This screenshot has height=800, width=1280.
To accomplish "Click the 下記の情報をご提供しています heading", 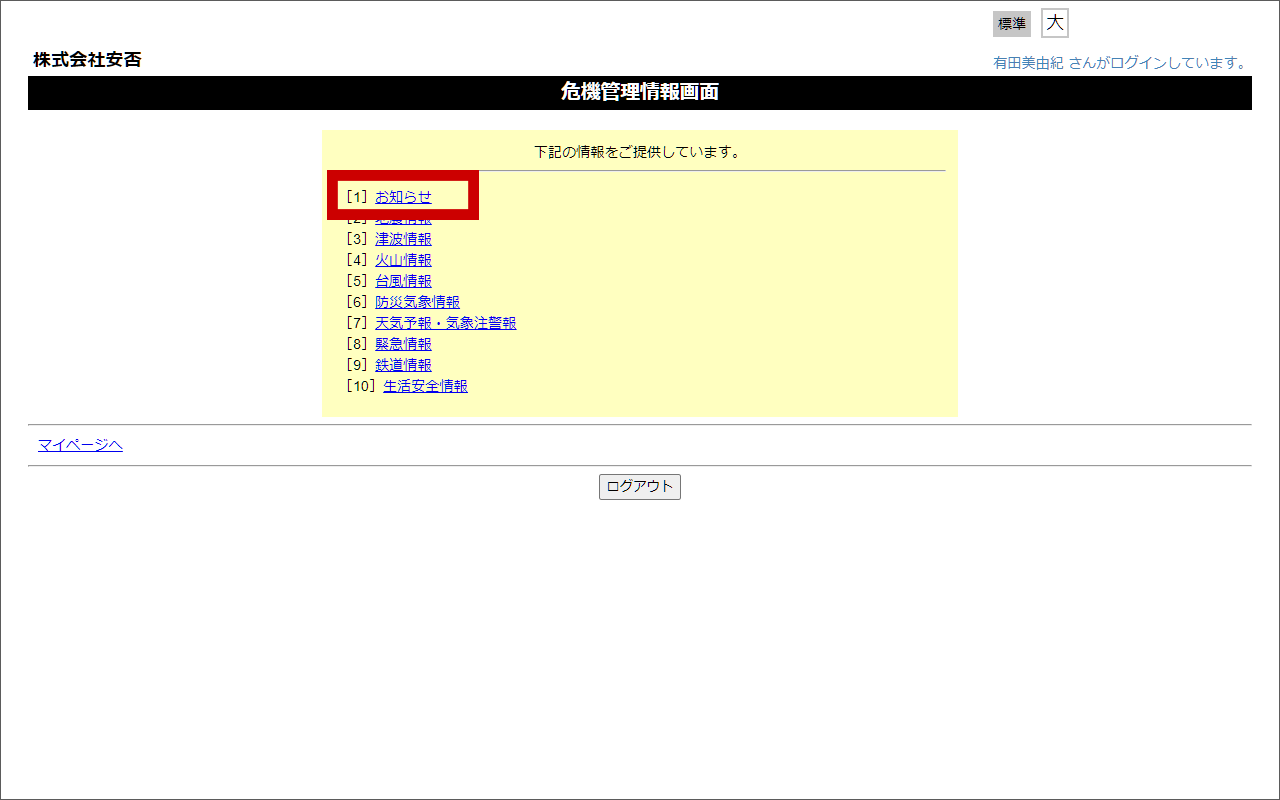I will click(x=639, y=152).
